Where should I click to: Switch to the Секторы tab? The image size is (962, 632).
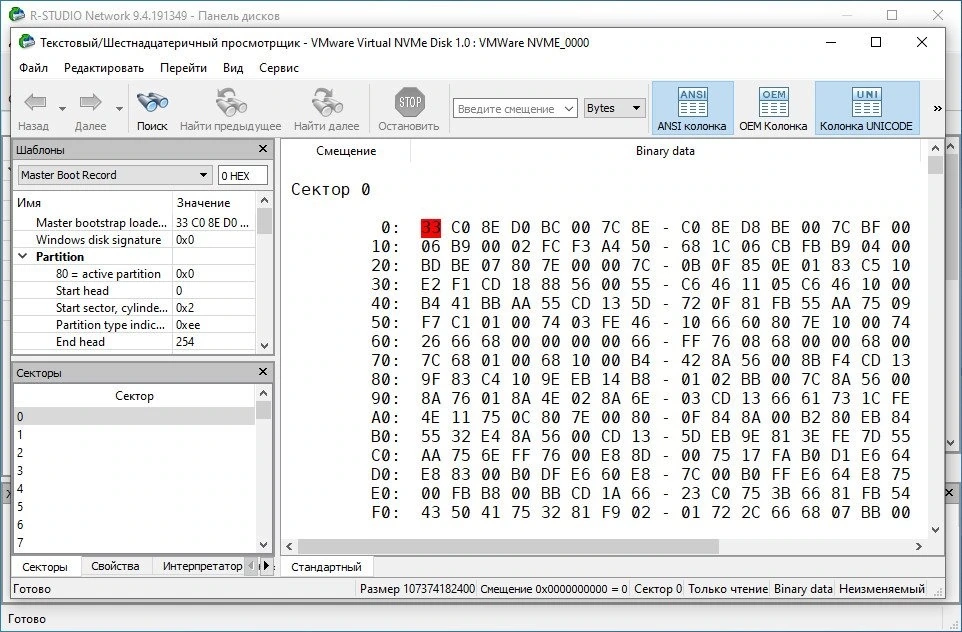click(45, 567)
